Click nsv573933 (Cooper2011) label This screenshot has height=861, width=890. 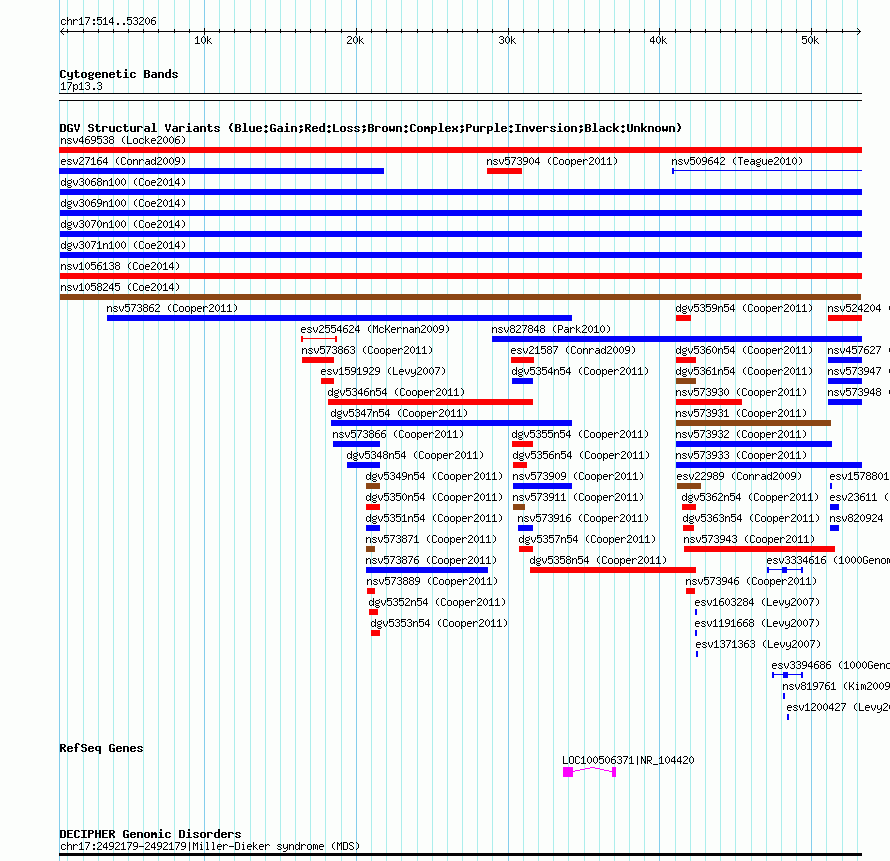pos(741,455)
